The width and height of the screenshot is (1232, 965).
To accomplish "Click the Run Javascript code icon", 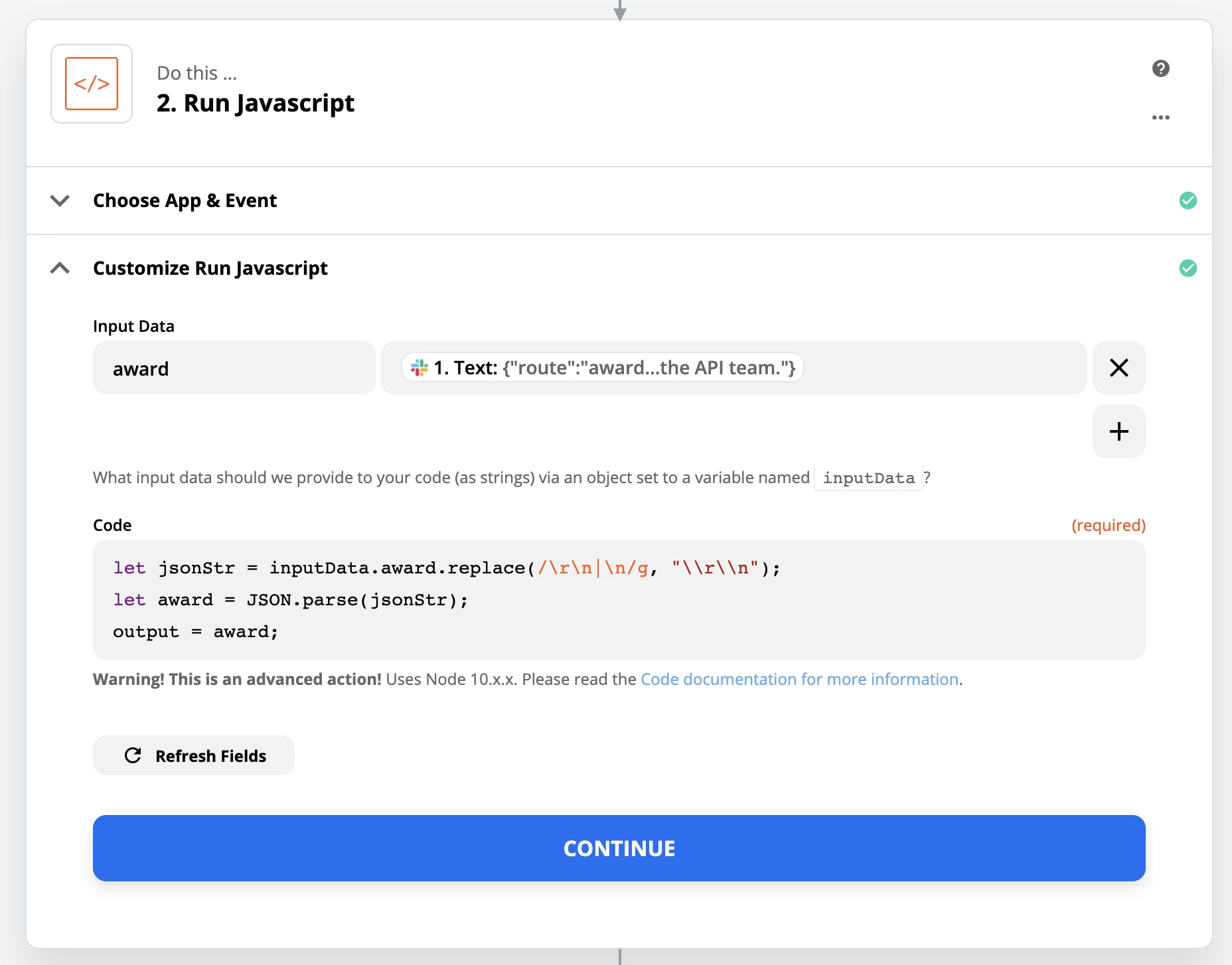I will [x=92, y=84].
